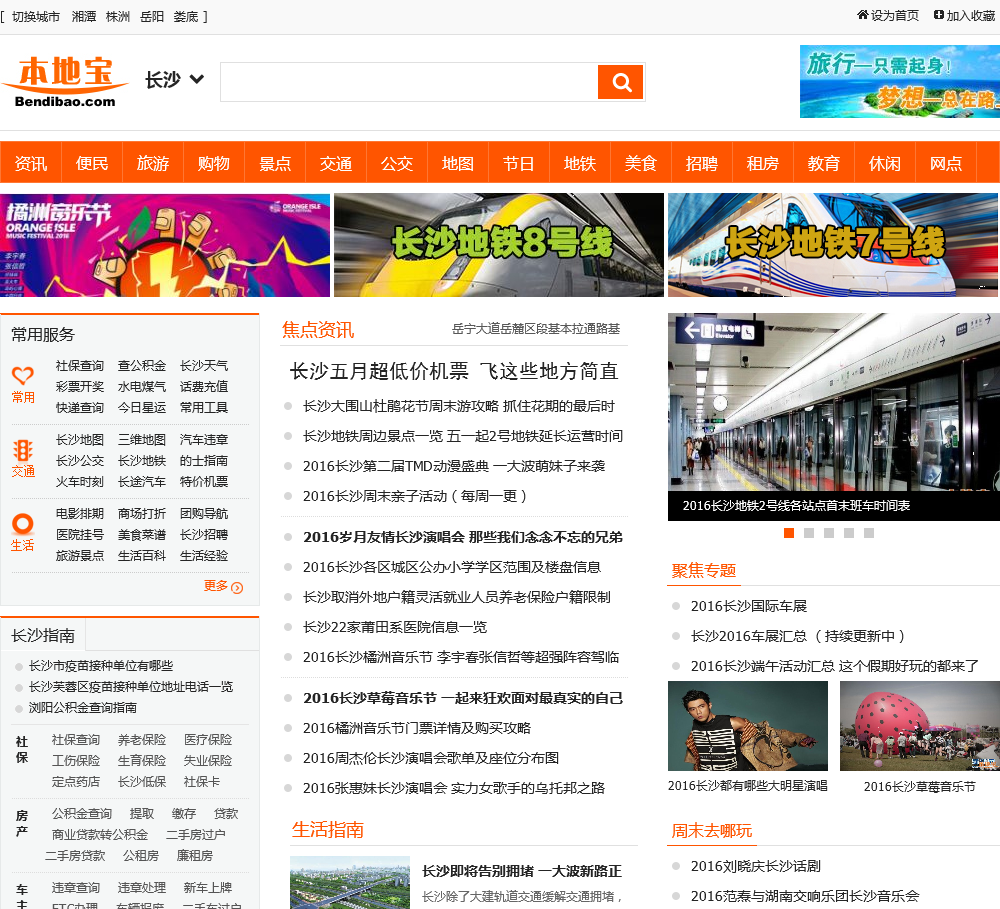
Task: Open the 旅游 navigation tab
Action: (153, 163)
